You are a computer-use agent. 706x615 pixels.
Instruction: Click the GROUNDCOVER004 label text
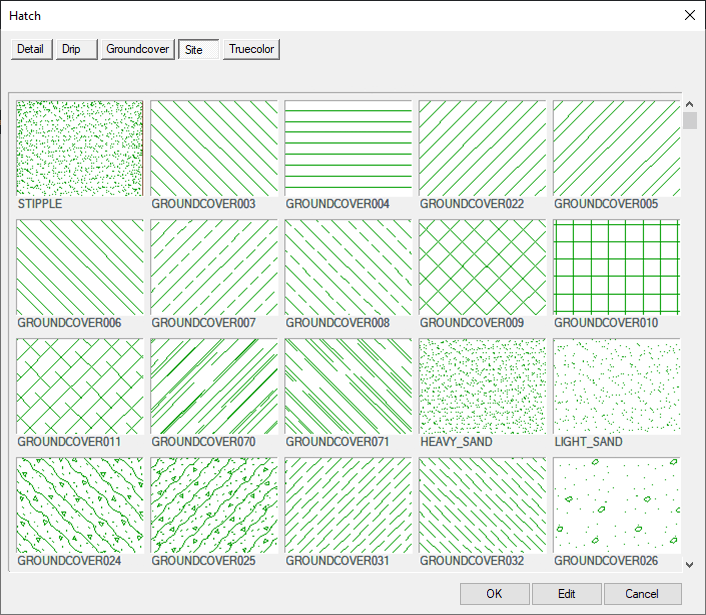point(338,204)
